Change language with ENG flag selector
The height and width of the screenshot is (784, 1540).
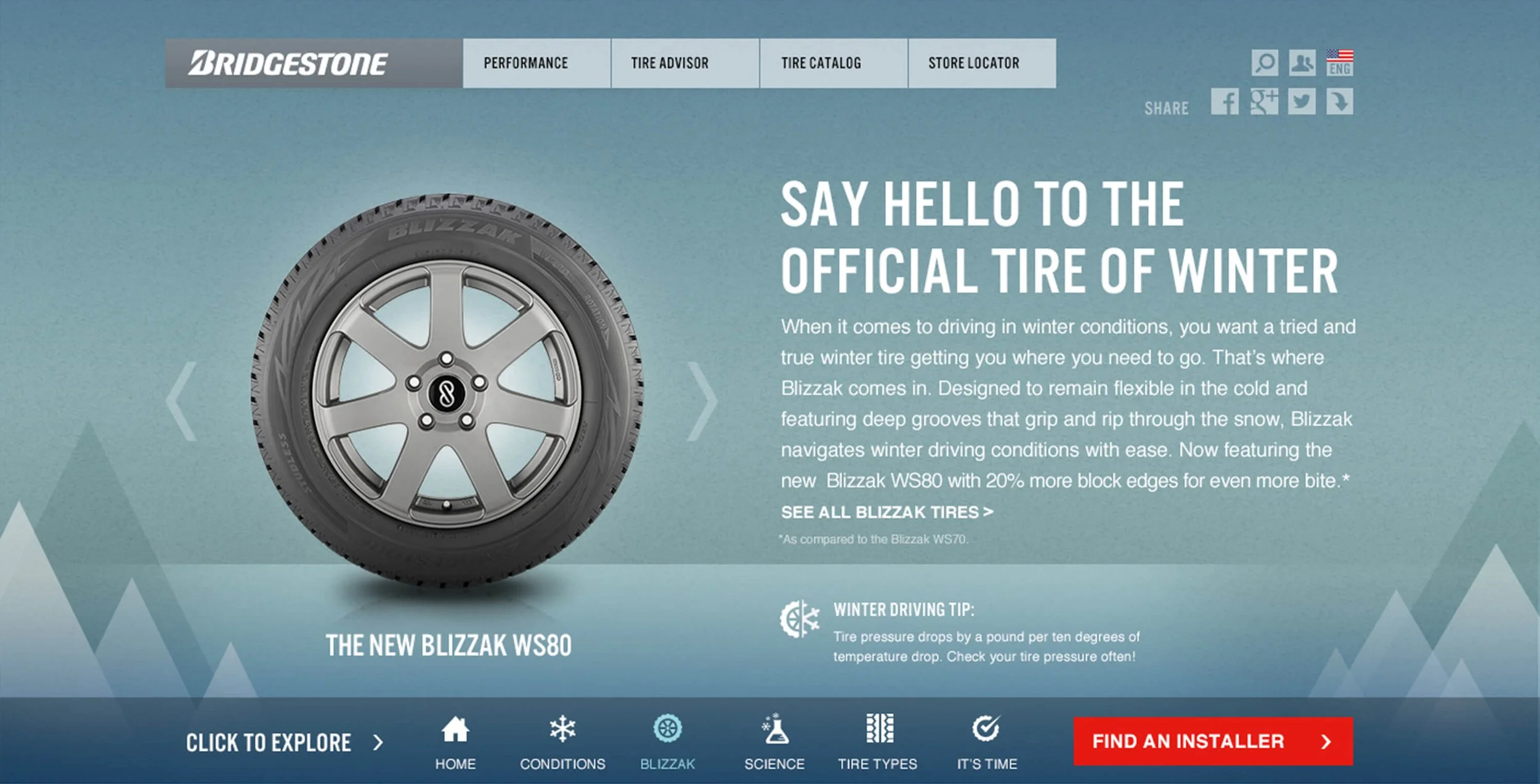click(x=1340, y=63)
